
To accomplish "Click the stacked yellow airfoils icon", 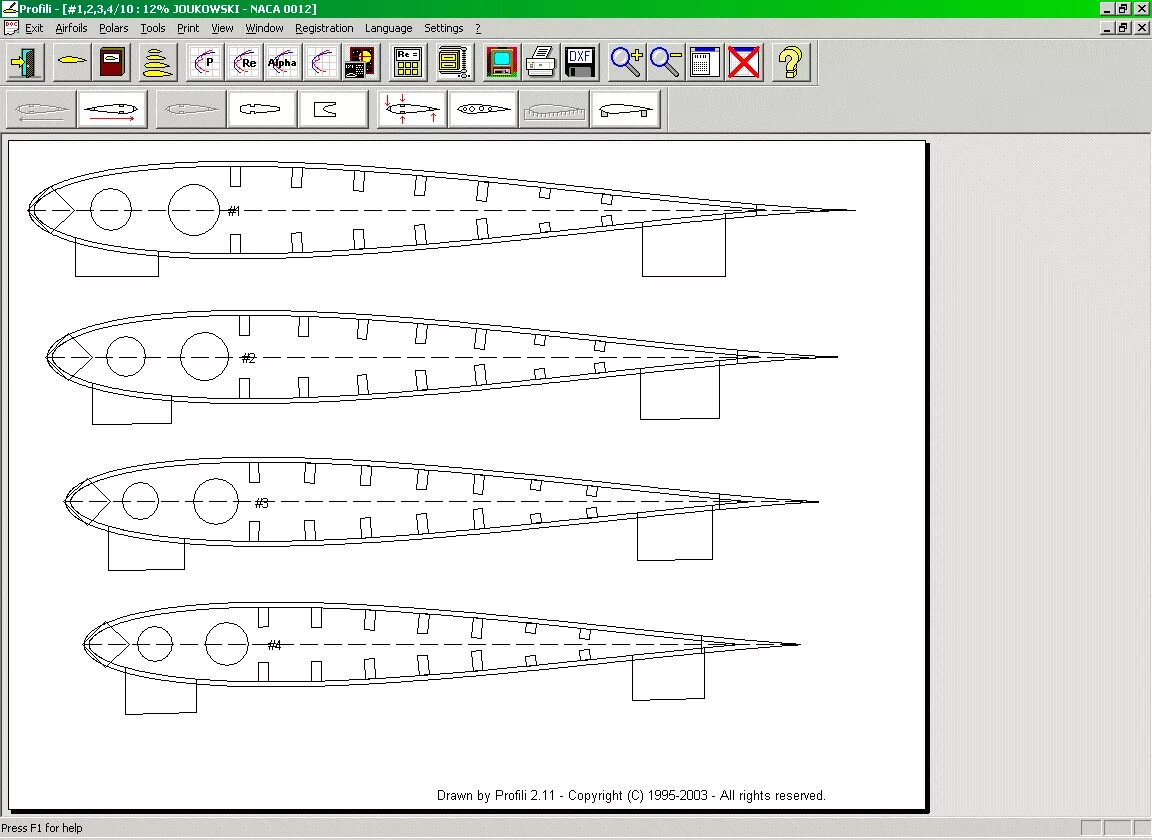I will tap(157, 62).
